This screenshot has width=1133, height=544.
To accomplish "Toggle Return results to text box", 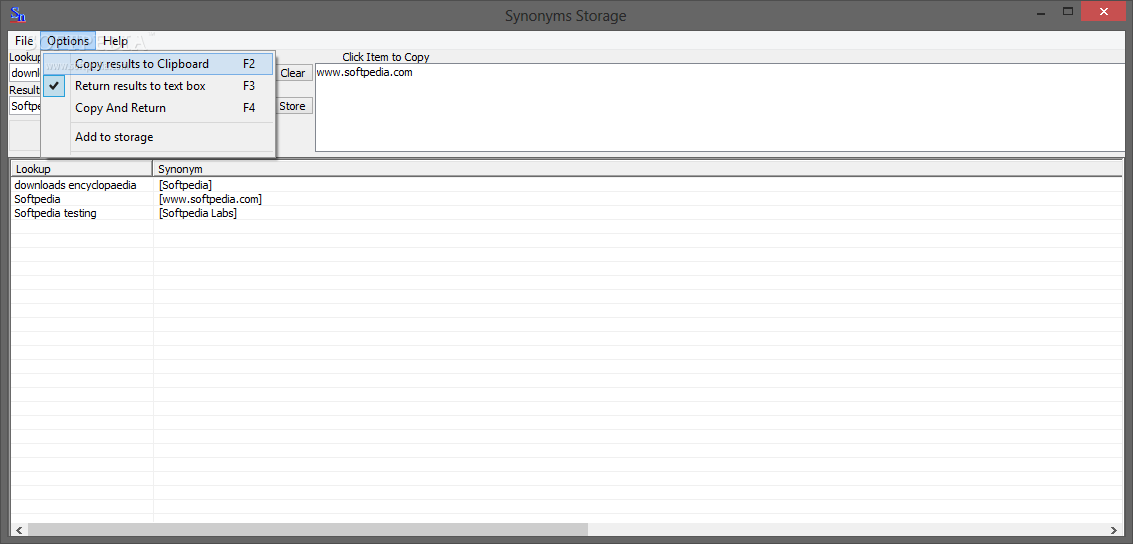I will click(x=158, y=86).
